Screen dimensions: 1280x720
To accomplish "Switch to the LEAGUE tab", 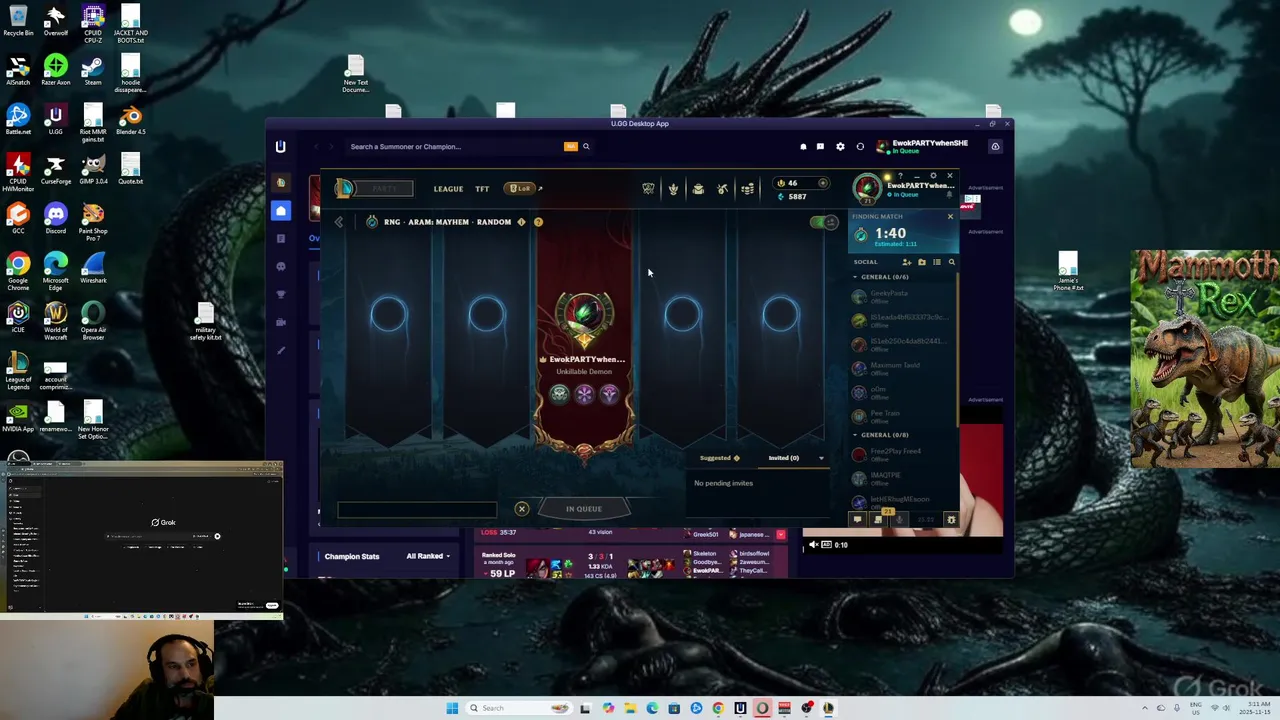I will point(448,189).
